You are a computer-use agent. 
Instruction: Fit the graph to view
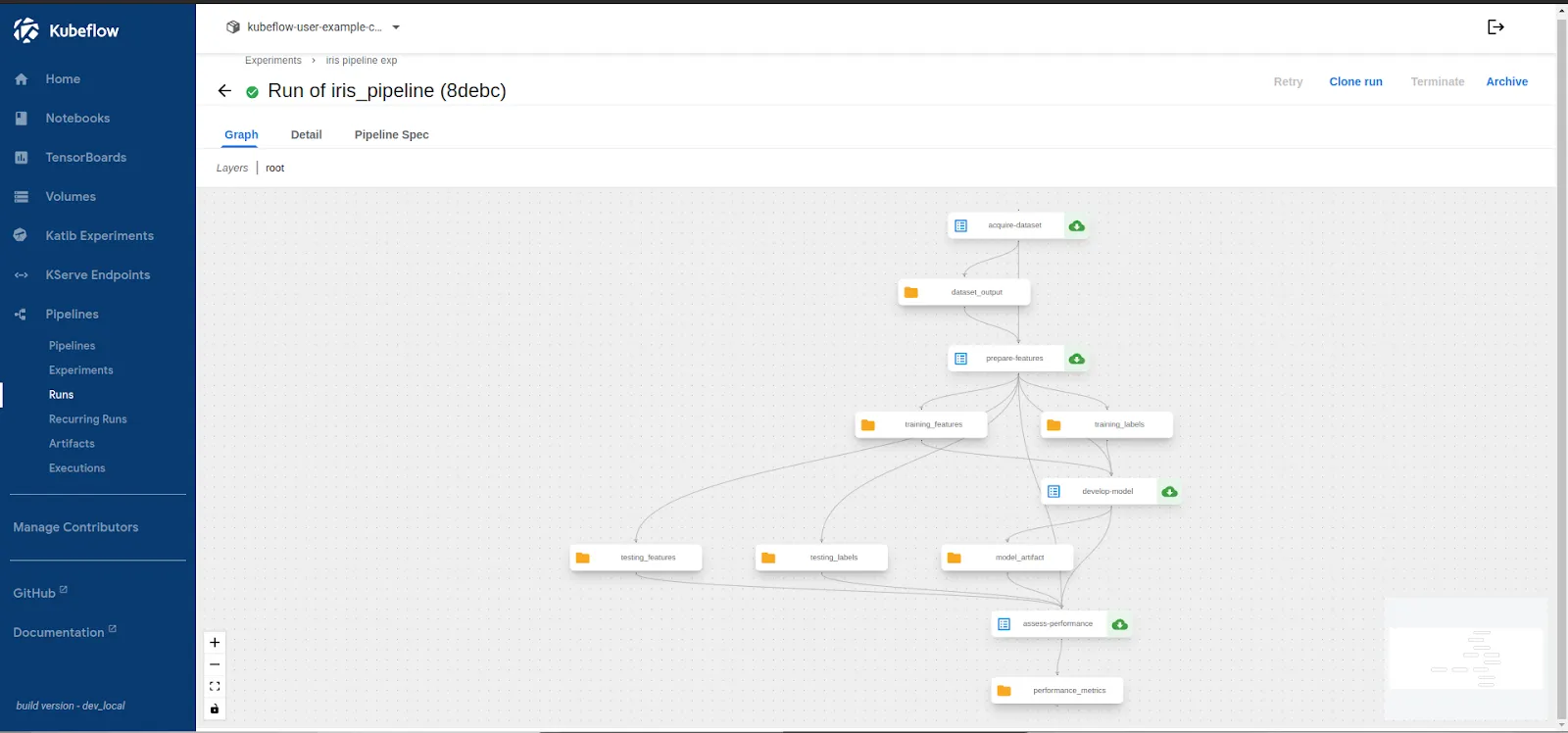215,687
